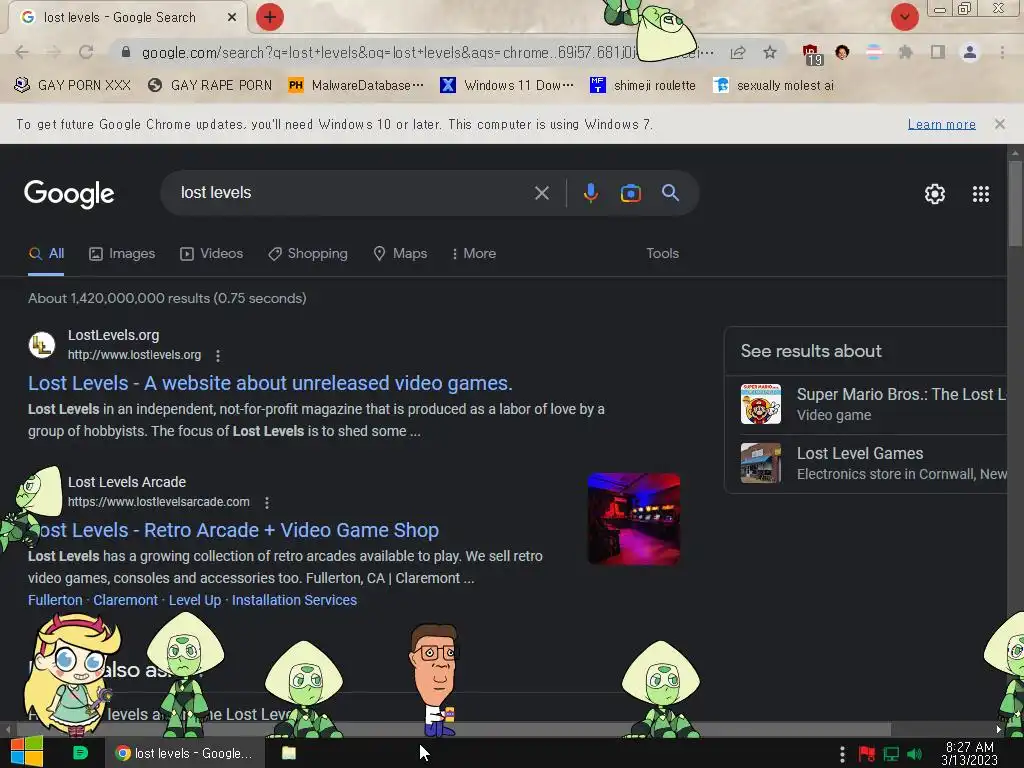
Task: Show hidden tray icons via dots
Action: [x=842, y=754]
